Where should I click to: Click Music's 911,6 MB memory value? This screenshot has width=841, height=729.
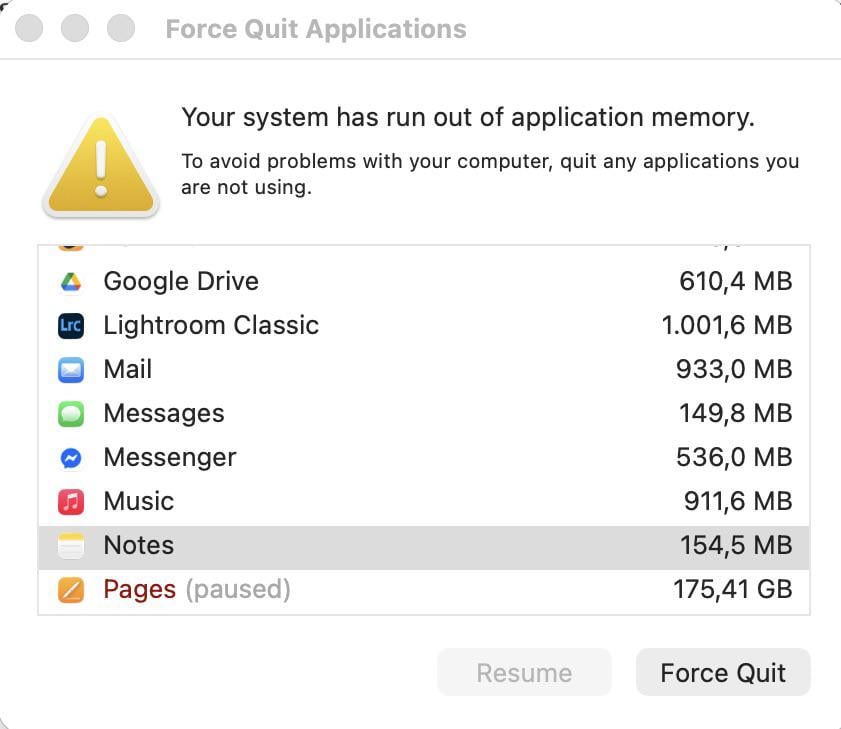coord(734,502)
